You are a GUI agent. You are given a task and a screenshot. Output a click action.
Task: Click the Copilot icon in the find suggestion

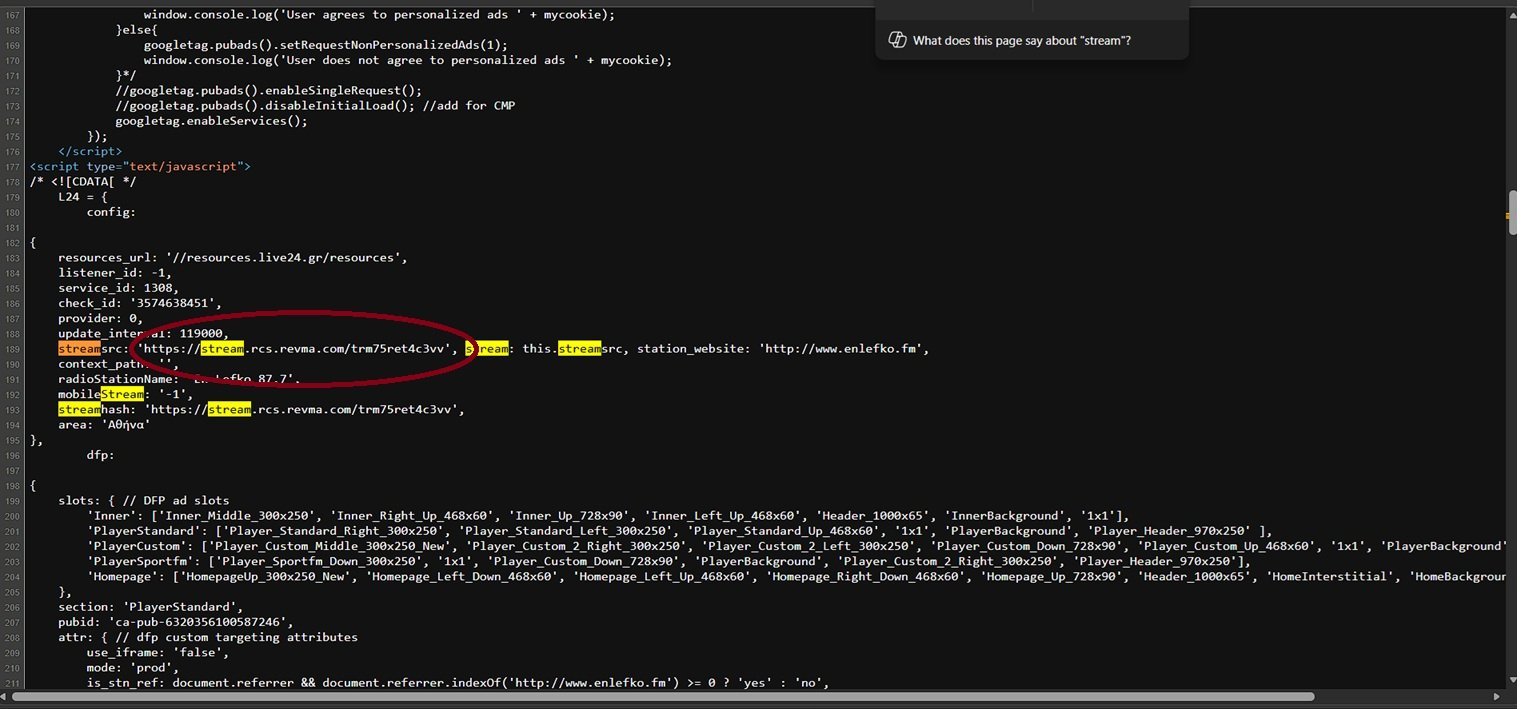(897, 40)
